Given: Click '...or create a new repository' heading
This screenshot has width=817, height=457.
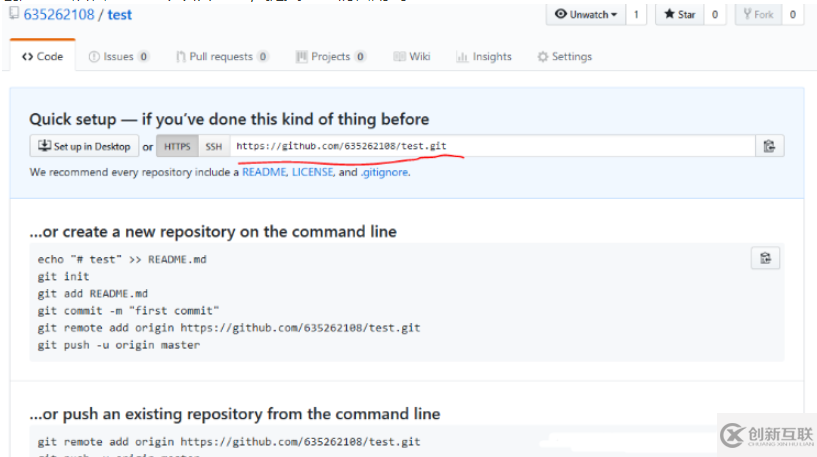Looking at the screenshot, I should (213, 232).
